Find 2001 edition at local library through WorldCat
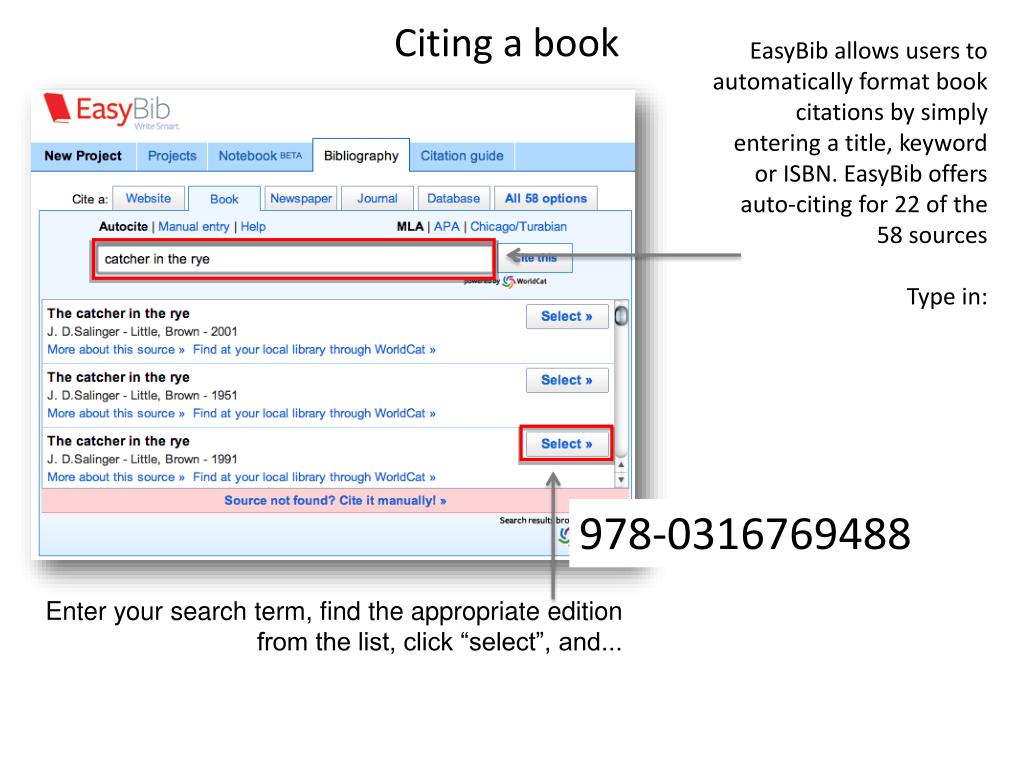The width and height of the screenshot is (1024, 768). 314,349
